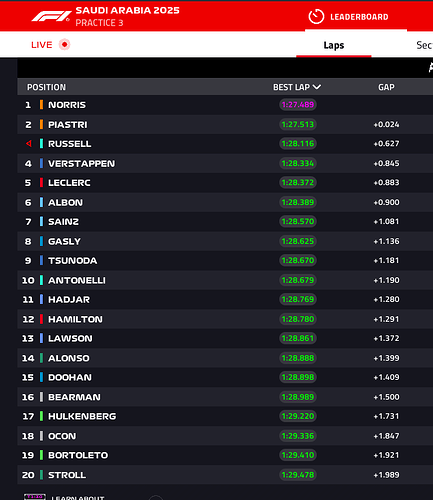
Task: Click the purple tyre icon near Learn About
Action: click(x=35, y=497)
